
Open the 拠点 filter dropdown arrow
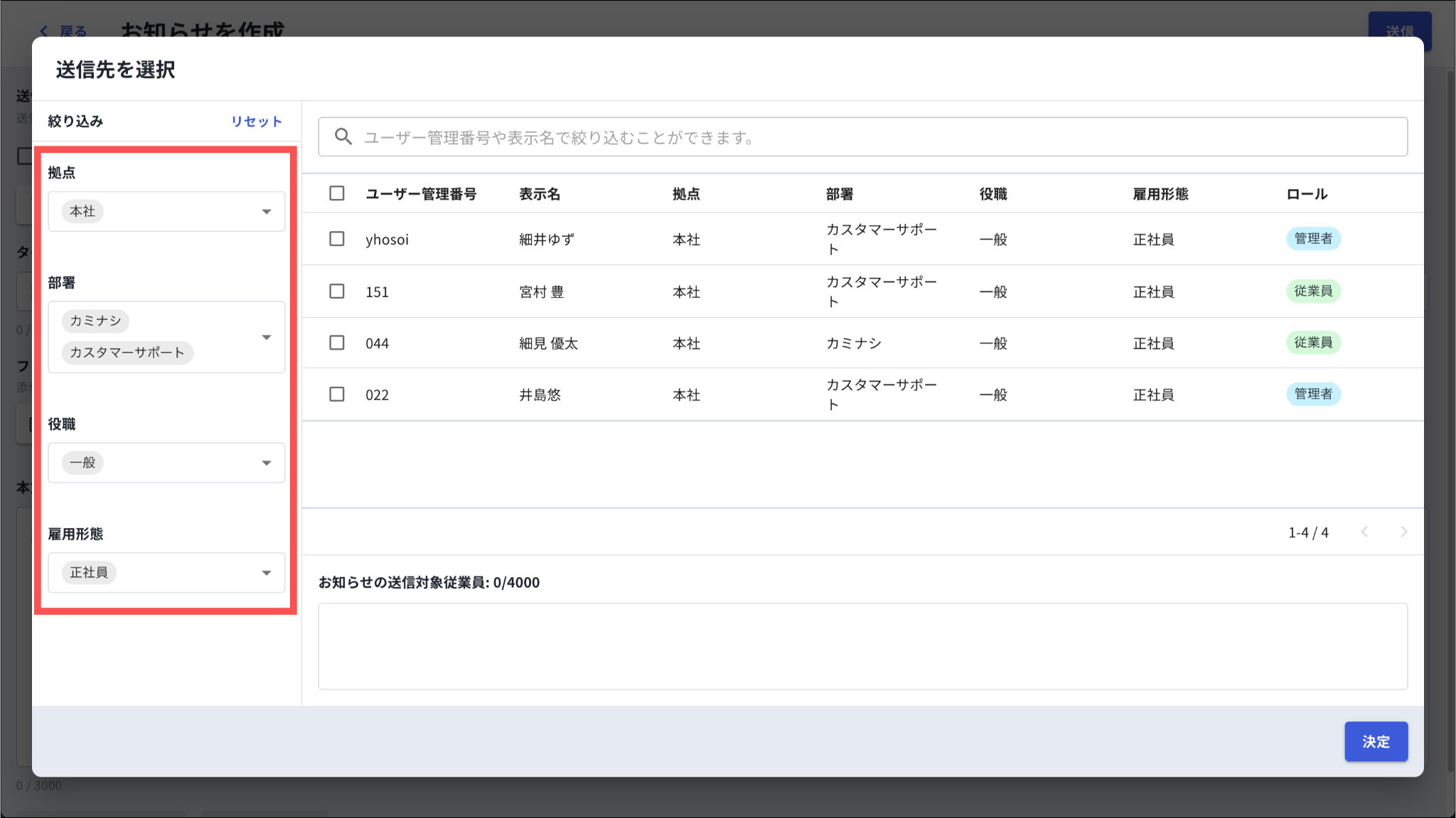coord(267,211)
